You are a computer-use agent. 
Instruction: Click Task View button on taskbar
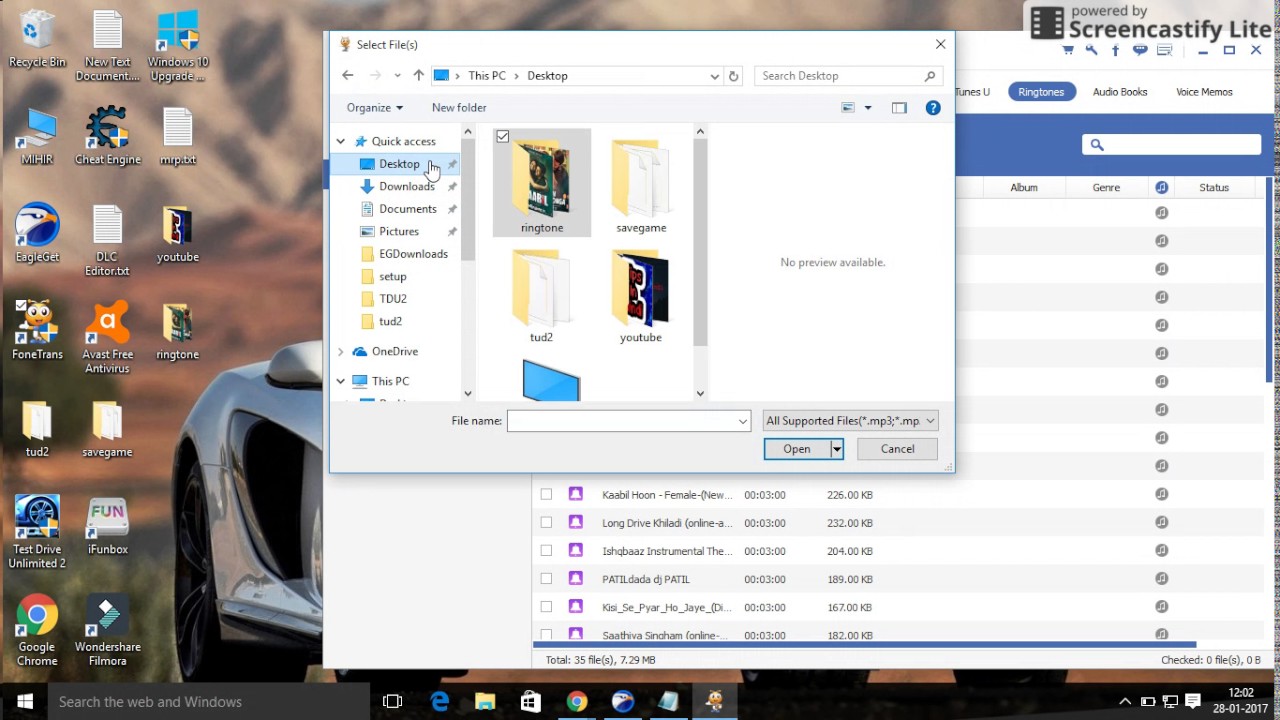pyautogui.click(x=392, y=701)
